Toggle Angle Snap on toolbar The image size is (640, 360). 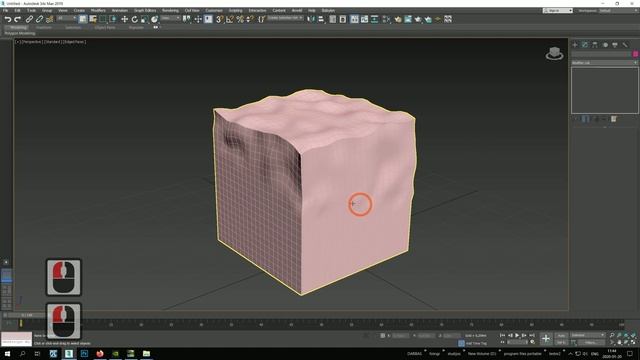click(x=230, y=19)
